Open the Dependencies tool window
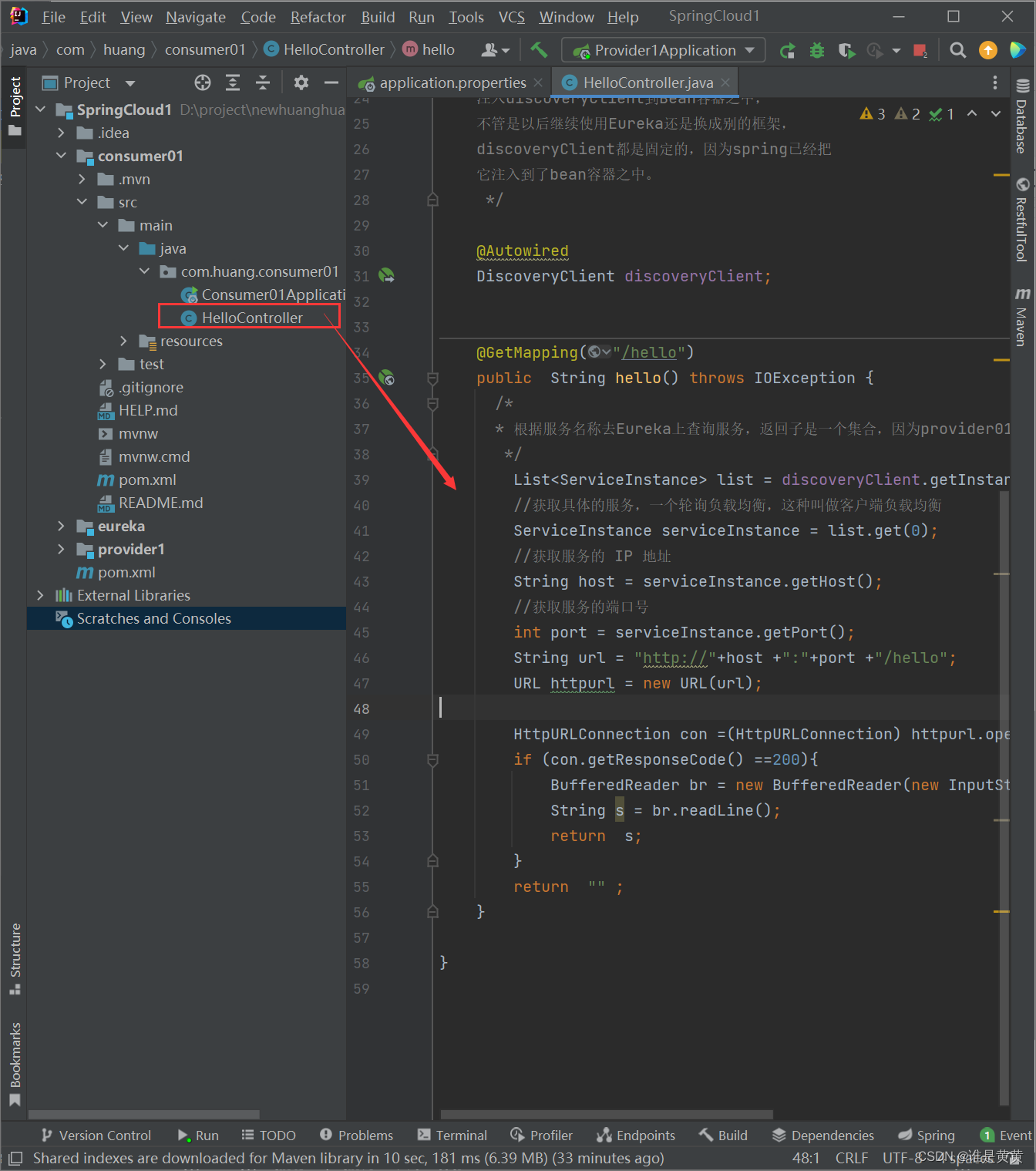This screenshot has width=1036, height=1171. pyautogui.click(x=823, y=1135)
